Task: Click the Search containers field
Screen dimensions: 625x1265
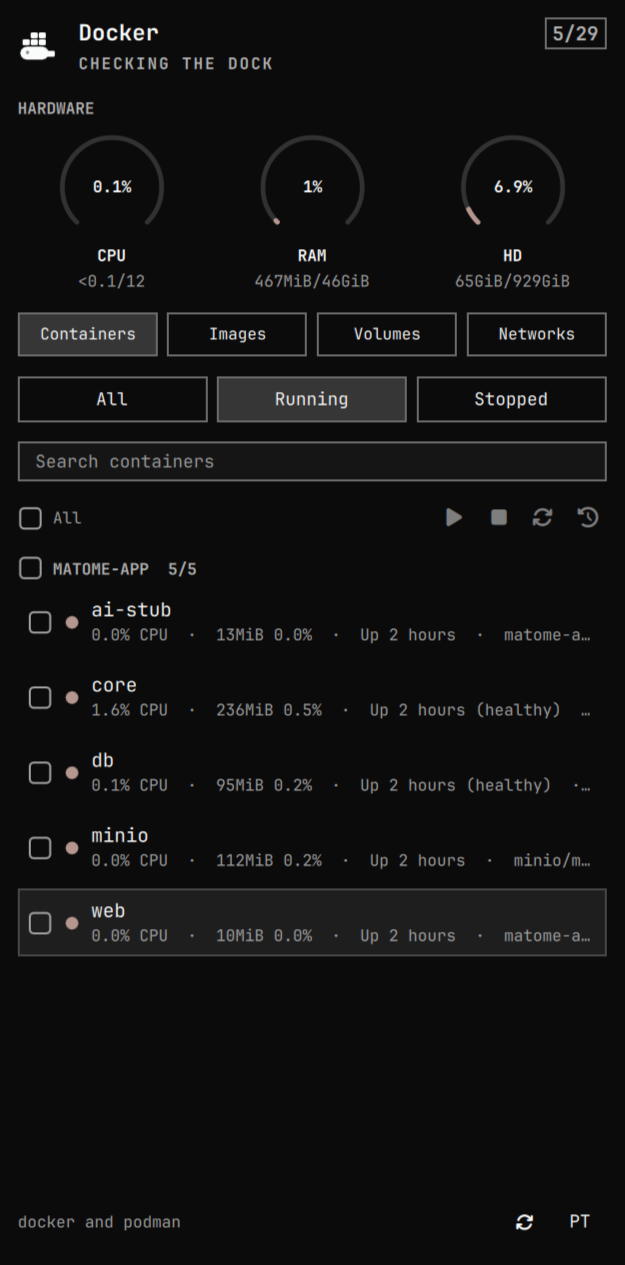Action: [x=312, y=461]
